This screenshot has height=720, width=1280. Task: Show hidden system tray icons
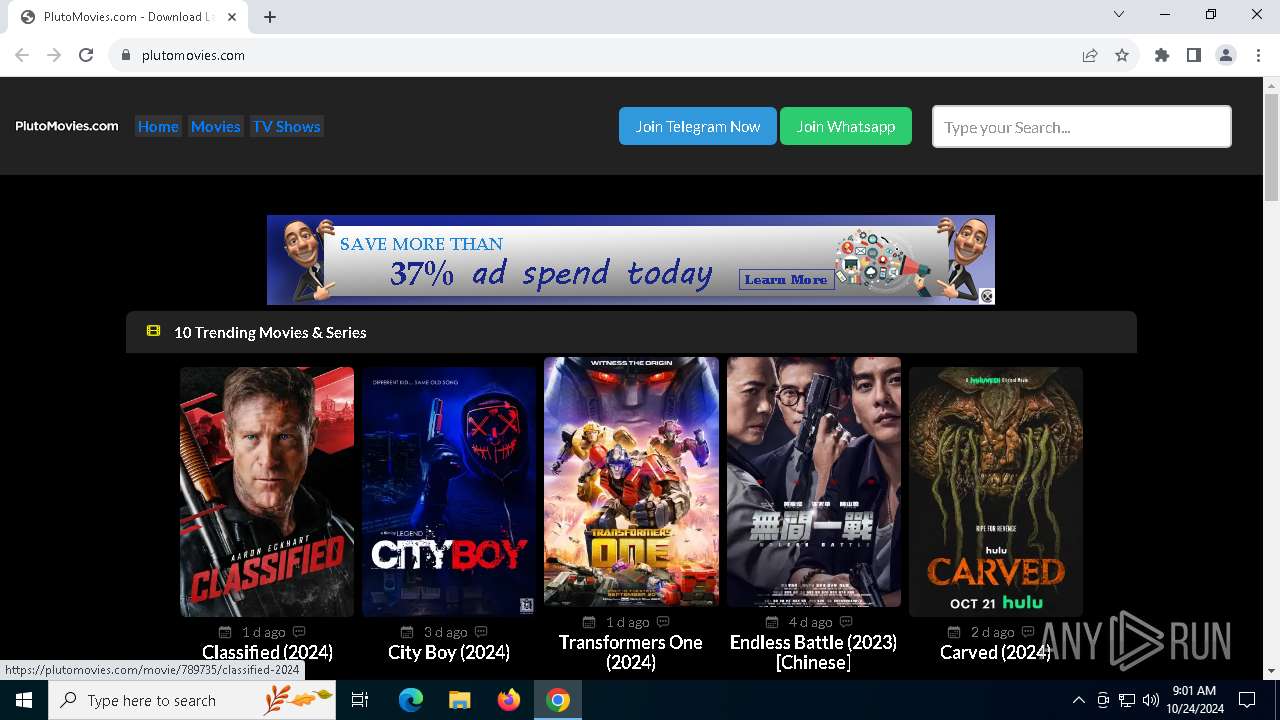[1078, 700]
